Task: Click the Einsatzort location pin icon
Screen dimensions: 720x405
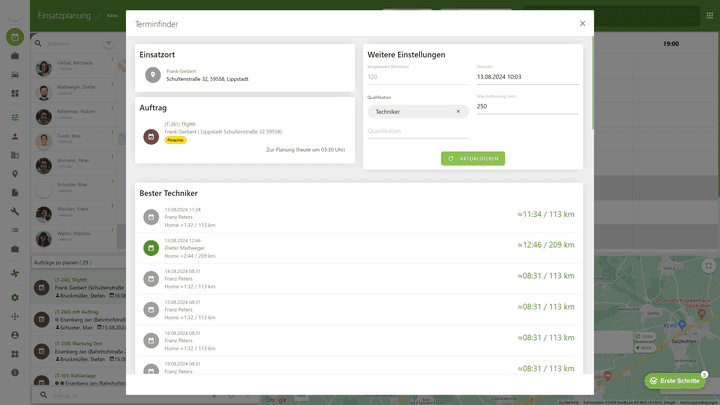Action: (153, 75)
